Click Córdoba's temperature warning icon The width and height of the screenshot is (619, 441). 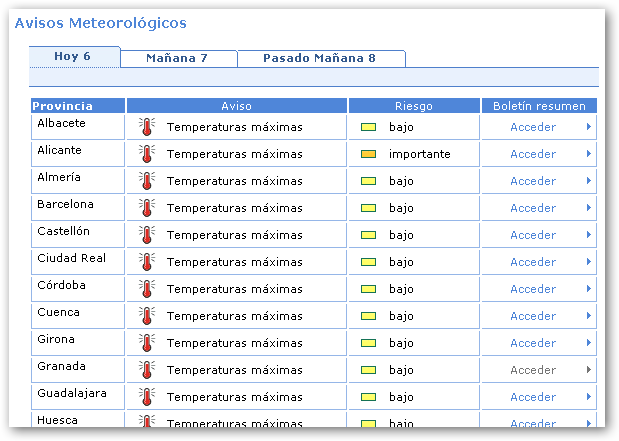147,289
